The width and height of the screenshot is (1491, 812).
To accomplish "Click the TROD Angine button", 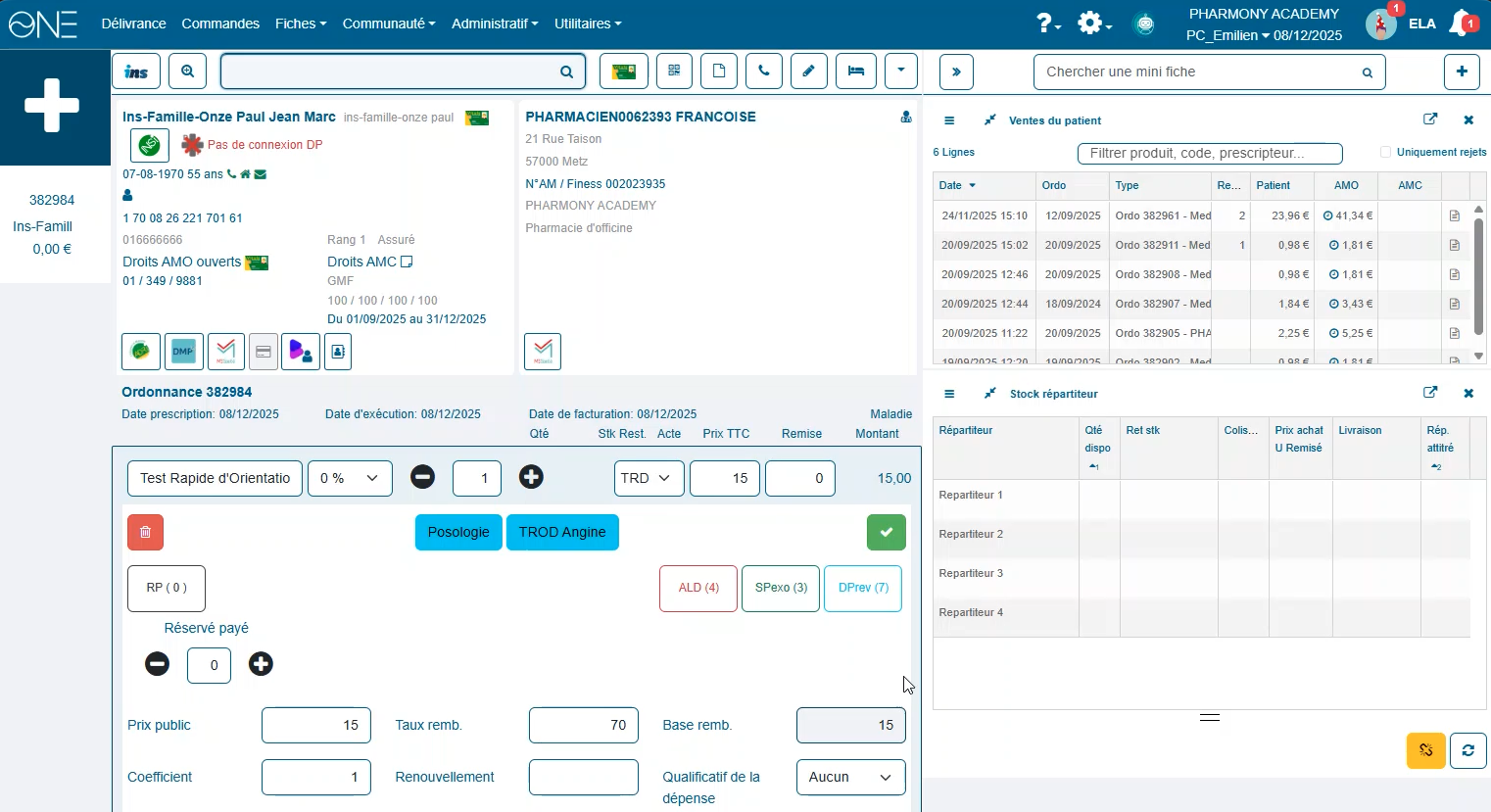I will point(562,532).
